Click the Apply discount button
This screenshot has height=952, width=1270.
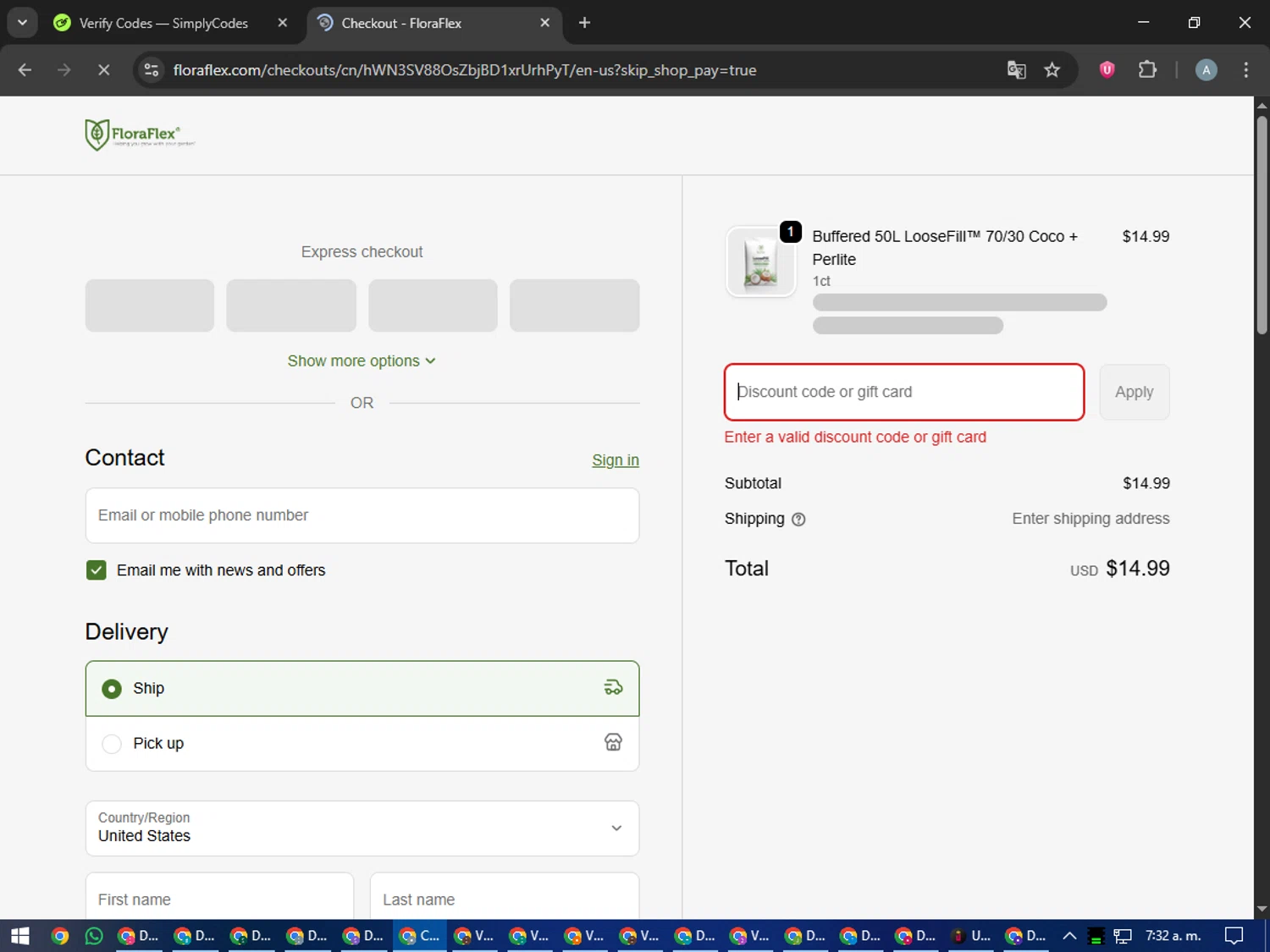click(x=1134, y=392)
